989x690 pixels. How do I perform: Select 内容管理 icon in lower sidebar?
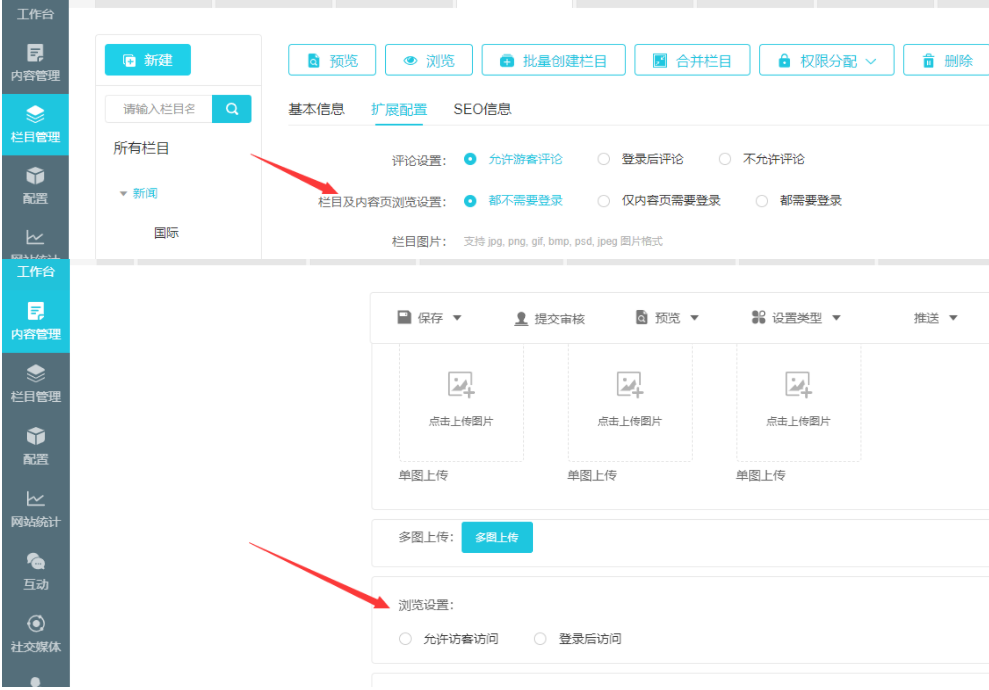(35, 311)
